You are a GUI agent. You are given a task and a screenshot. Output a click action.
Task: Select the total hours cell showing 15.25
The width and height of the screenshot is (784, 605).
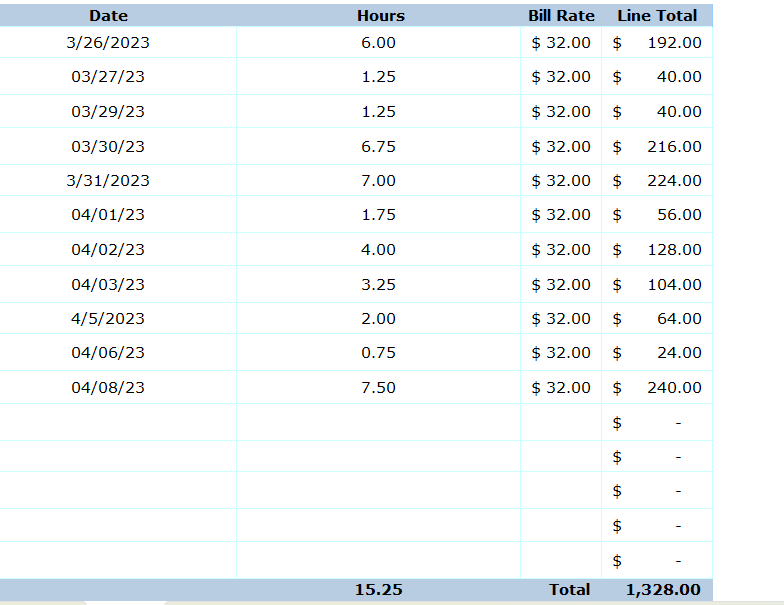point(378,590)
